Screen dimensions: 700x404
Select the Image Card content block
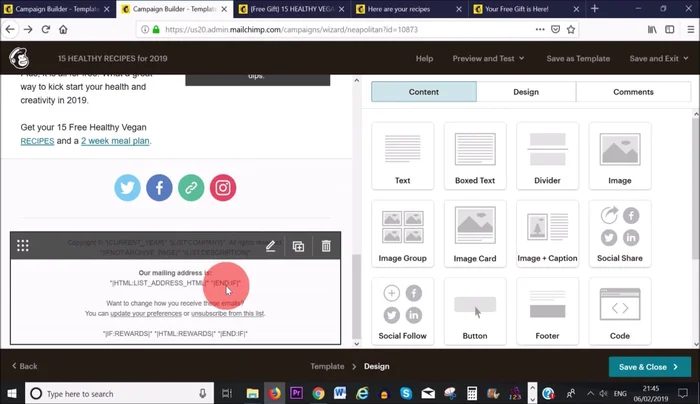pyautogui.click(x=475, y=235)
